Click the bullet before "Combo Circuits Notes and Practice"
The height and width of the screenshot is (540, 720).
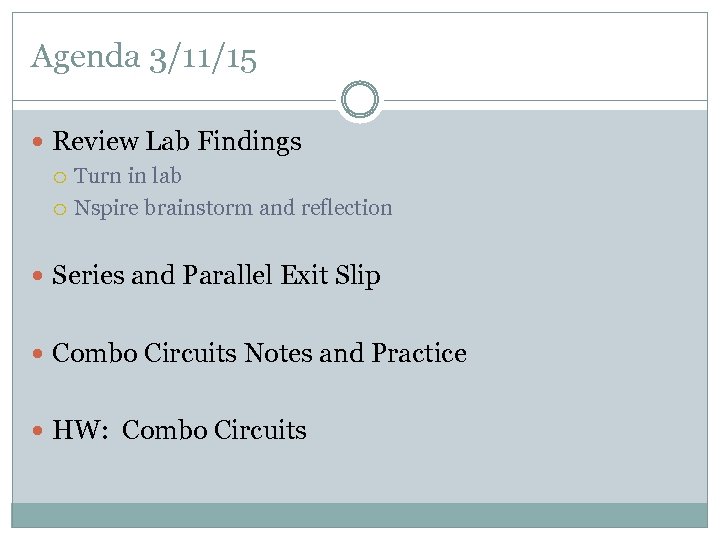[39, 354]
